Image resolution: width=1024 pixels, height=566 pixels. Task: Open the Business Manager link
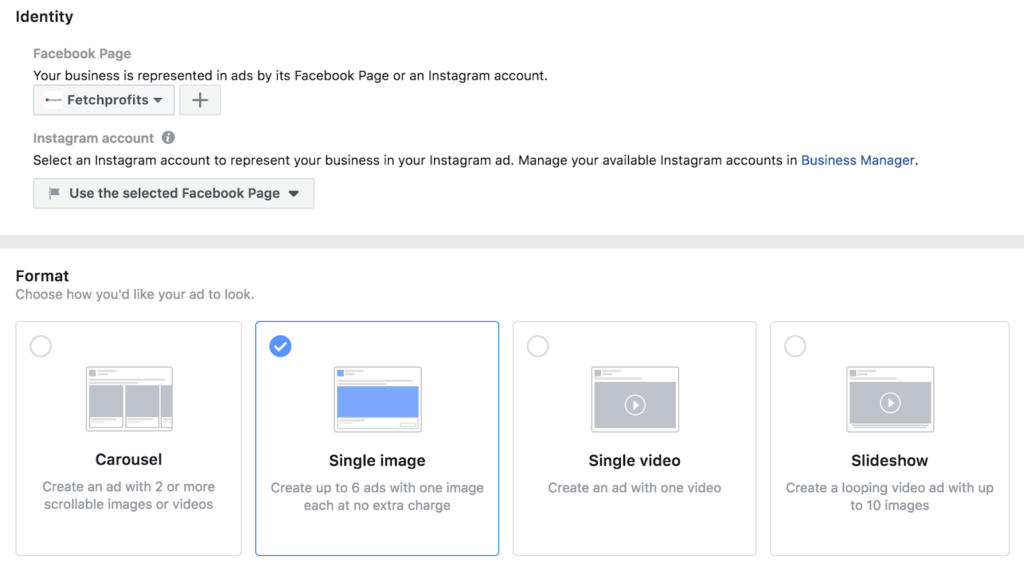point(857,160)
